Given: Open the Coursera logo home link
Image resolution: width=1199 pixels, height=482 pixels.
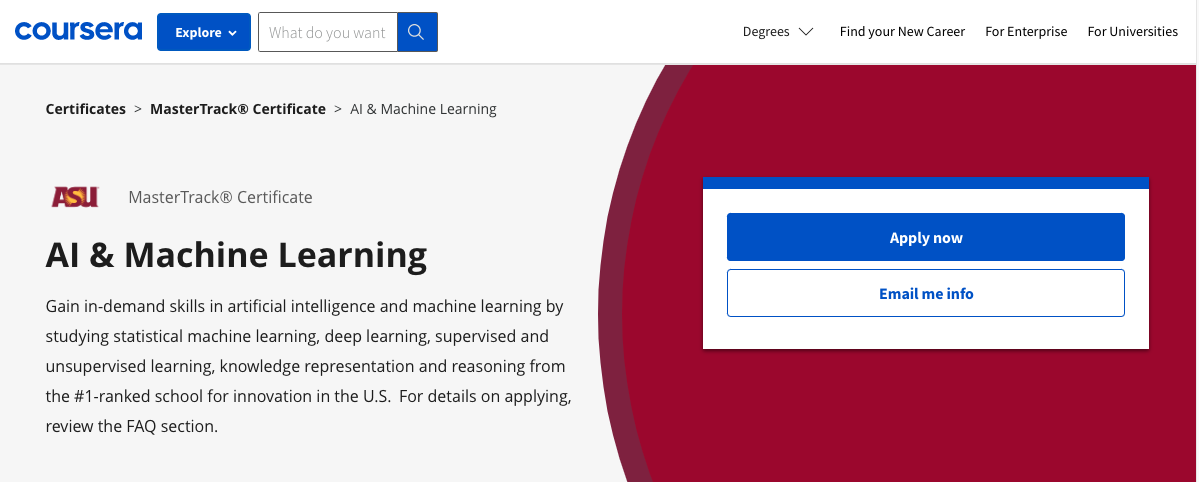Looking at the screenshot, I should (78, 31).
